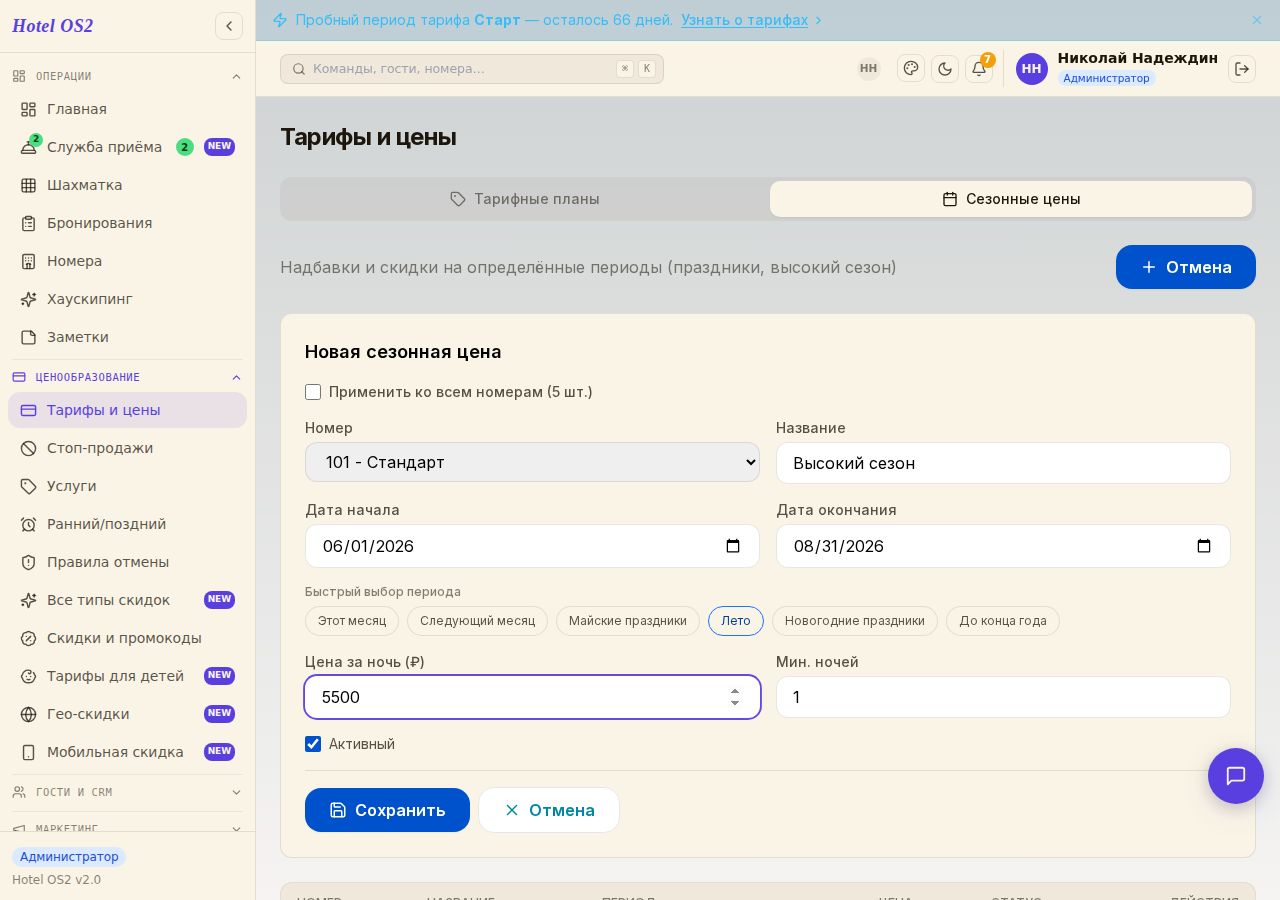Image resolution: width=1280 pixels, height=900 pixels.
Task: Open the theme palette icon
Action: (911, 68)
